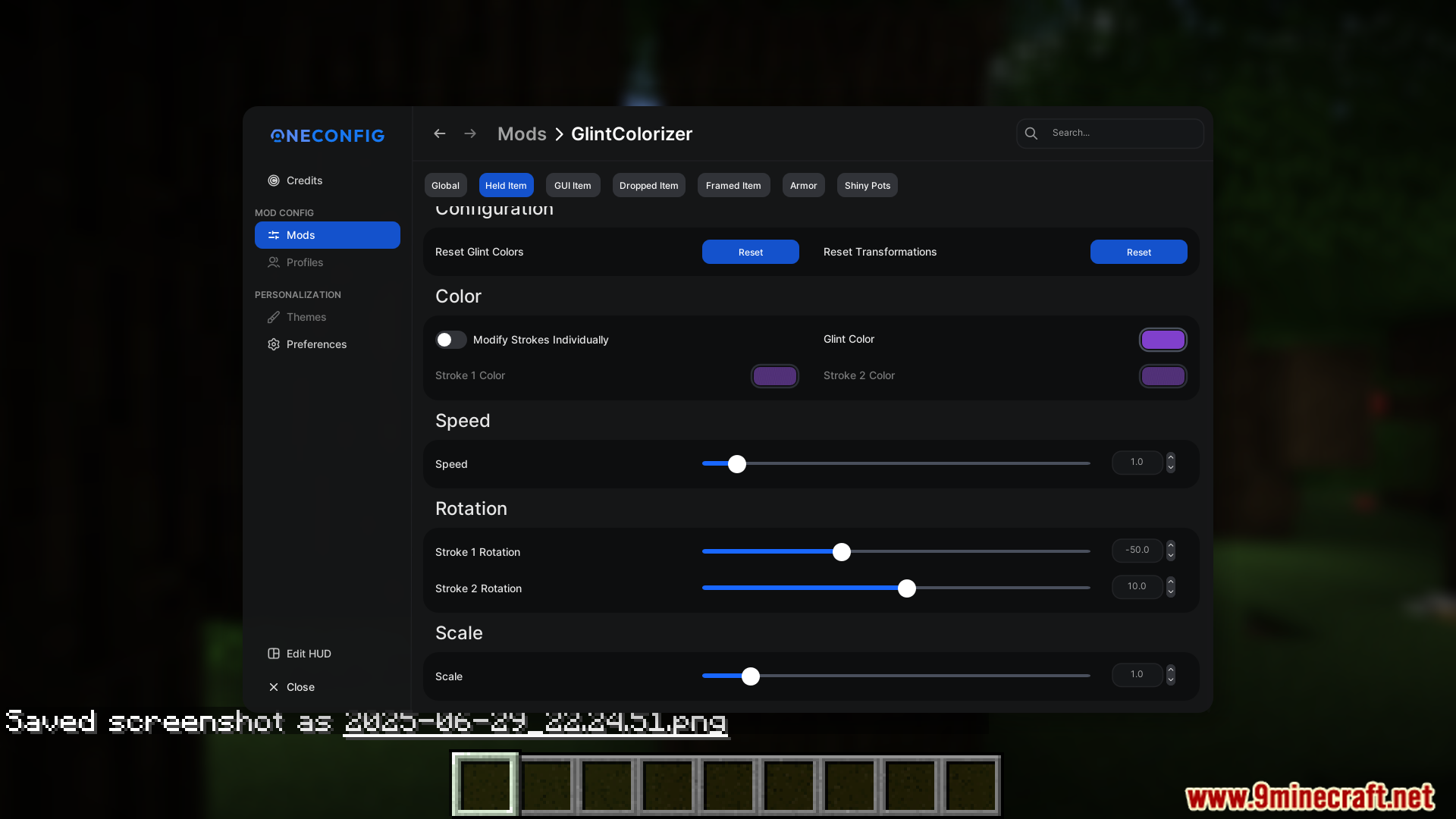Click the OneConfig logo

(328, 136)
